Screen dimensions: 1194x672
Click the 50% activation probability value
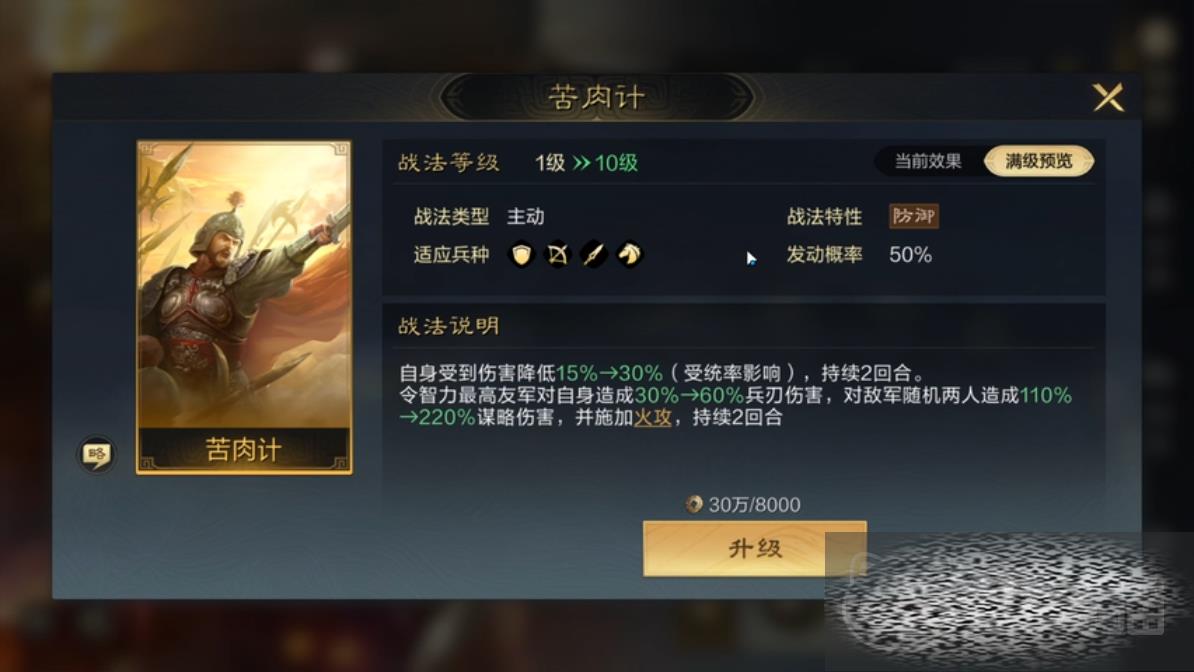coord(910,254)
